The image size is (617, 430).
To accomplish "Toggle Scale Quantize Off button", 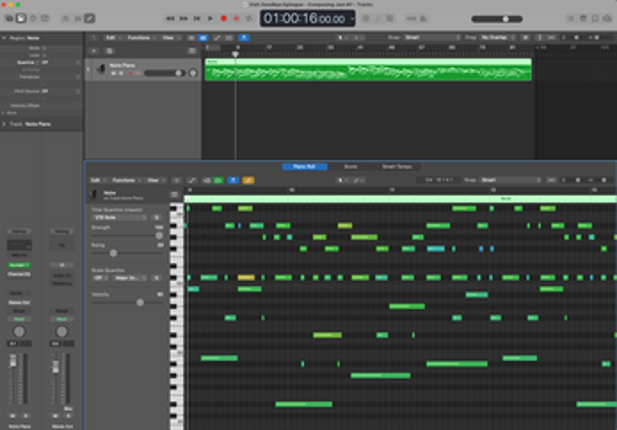I will click(x=100, y=277).
